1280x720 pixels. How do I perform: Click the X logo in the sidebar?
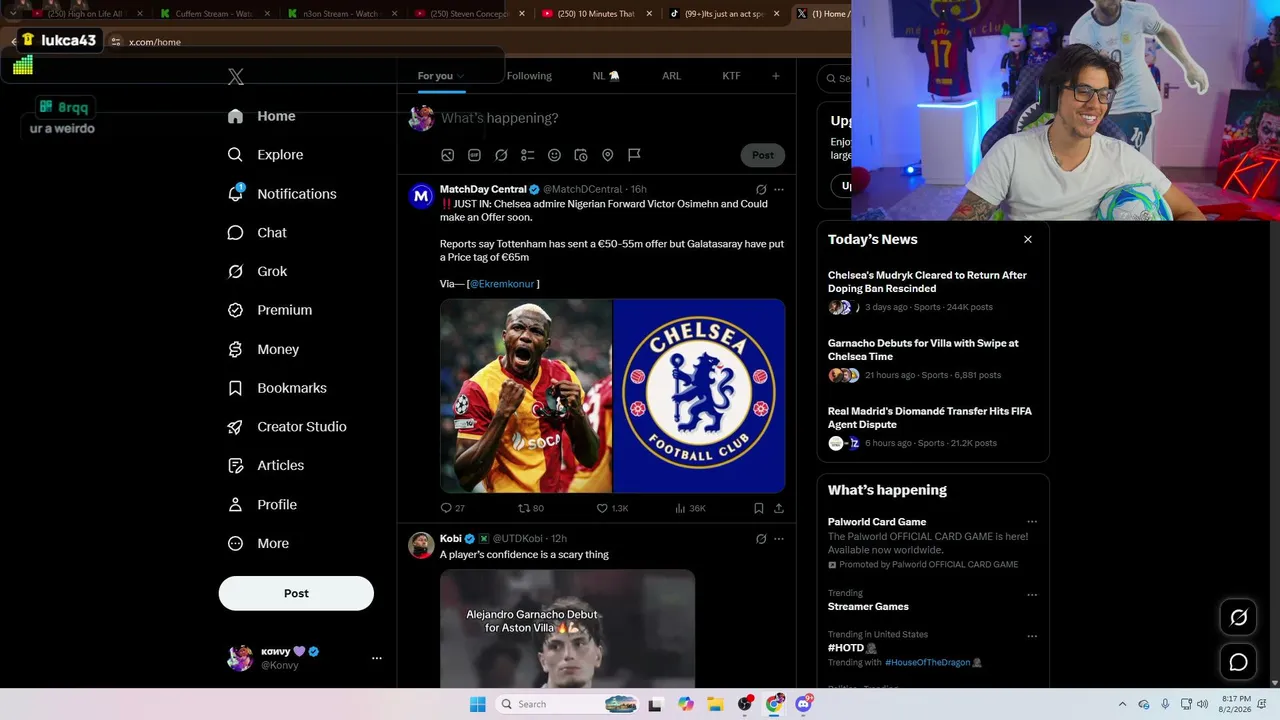[x=236, y=76]
